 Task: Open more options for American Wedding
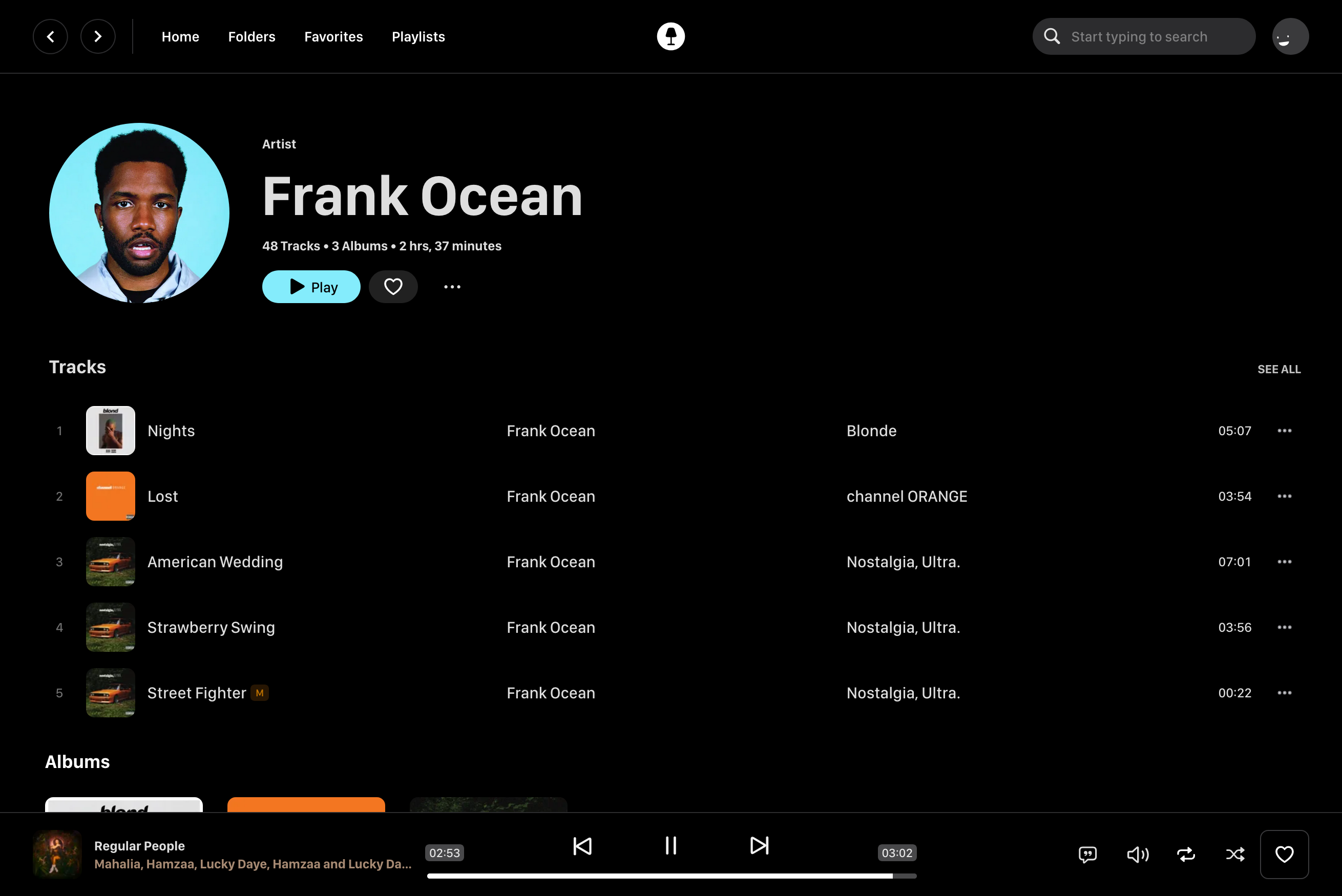(x=1284, y=562)
